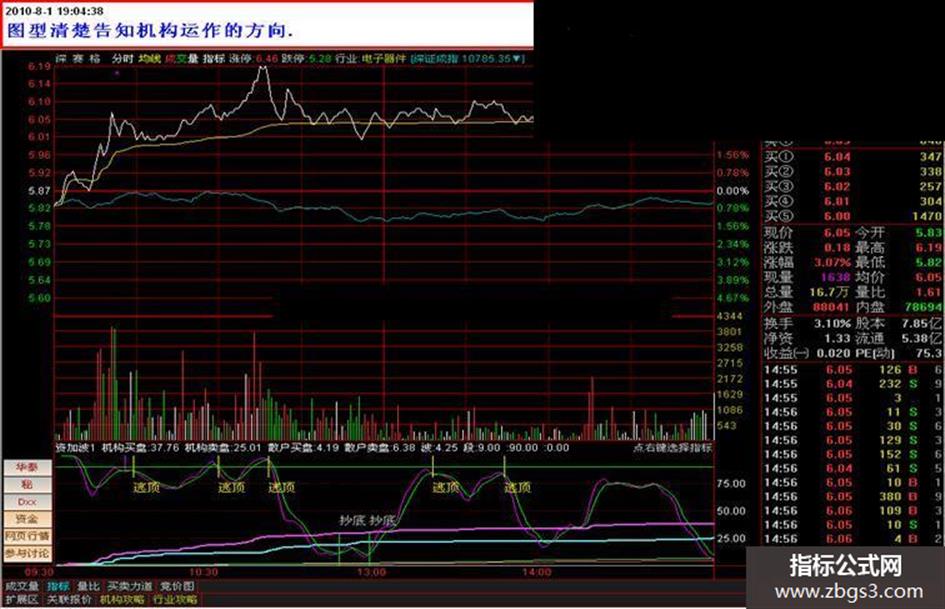
Task: Switch to the 指标 bottom tab
Action: click(x=58, y=586)
